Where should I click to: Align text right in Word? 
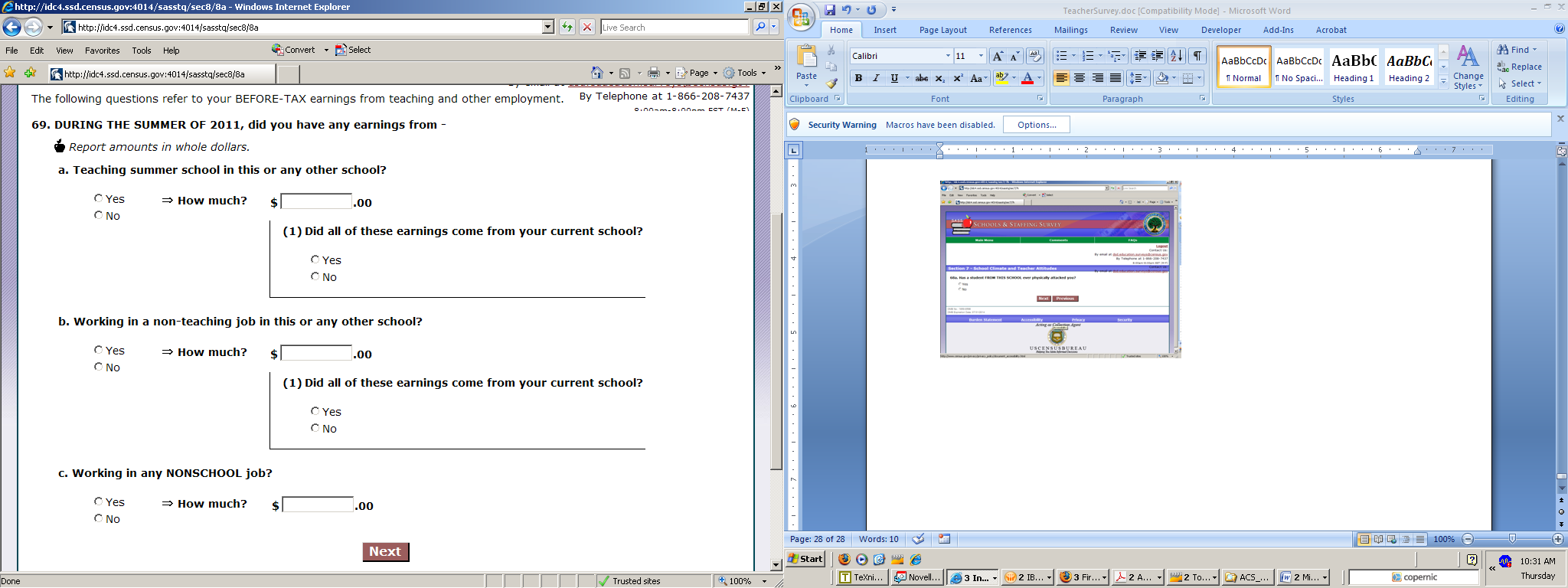coord(1098,78)
